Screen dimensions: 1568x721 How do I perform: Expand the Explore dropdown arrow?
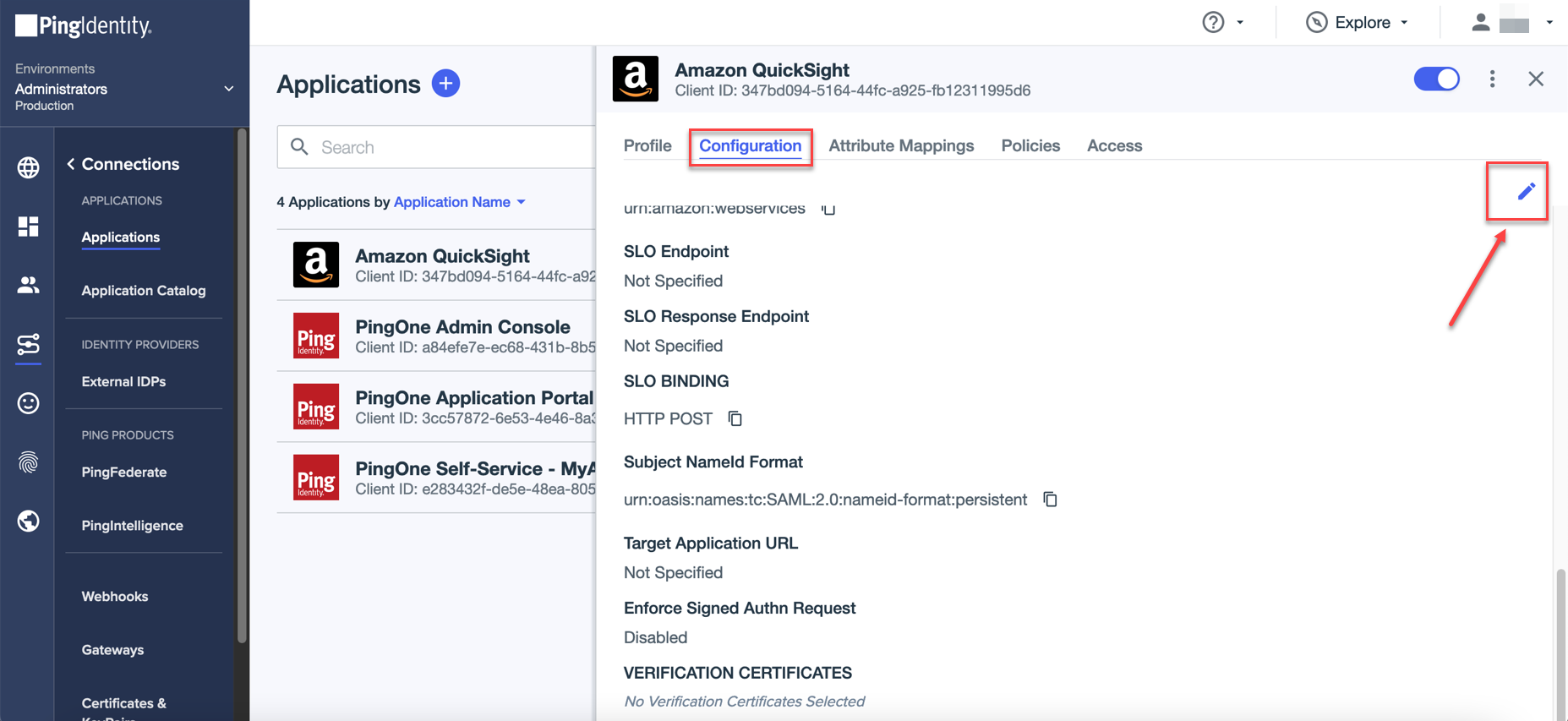click(1404, 23)
